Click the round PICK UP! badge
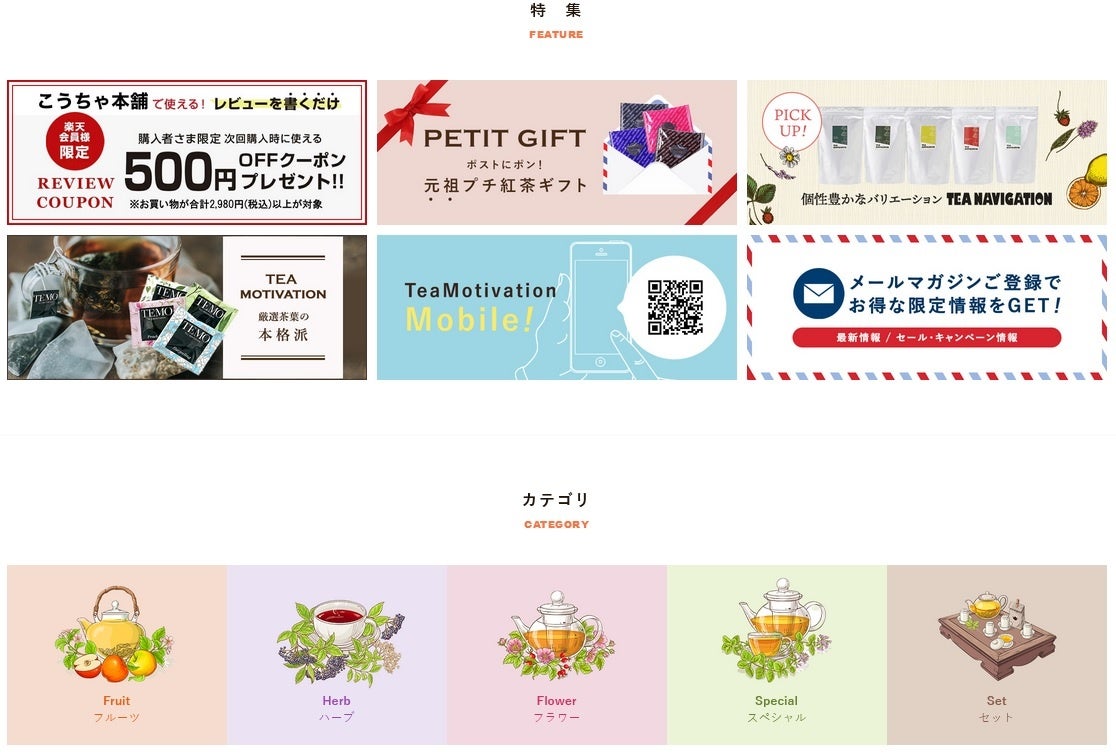Screen dimensions: 1116x755 pyautogui.click(x=791, y=122)
